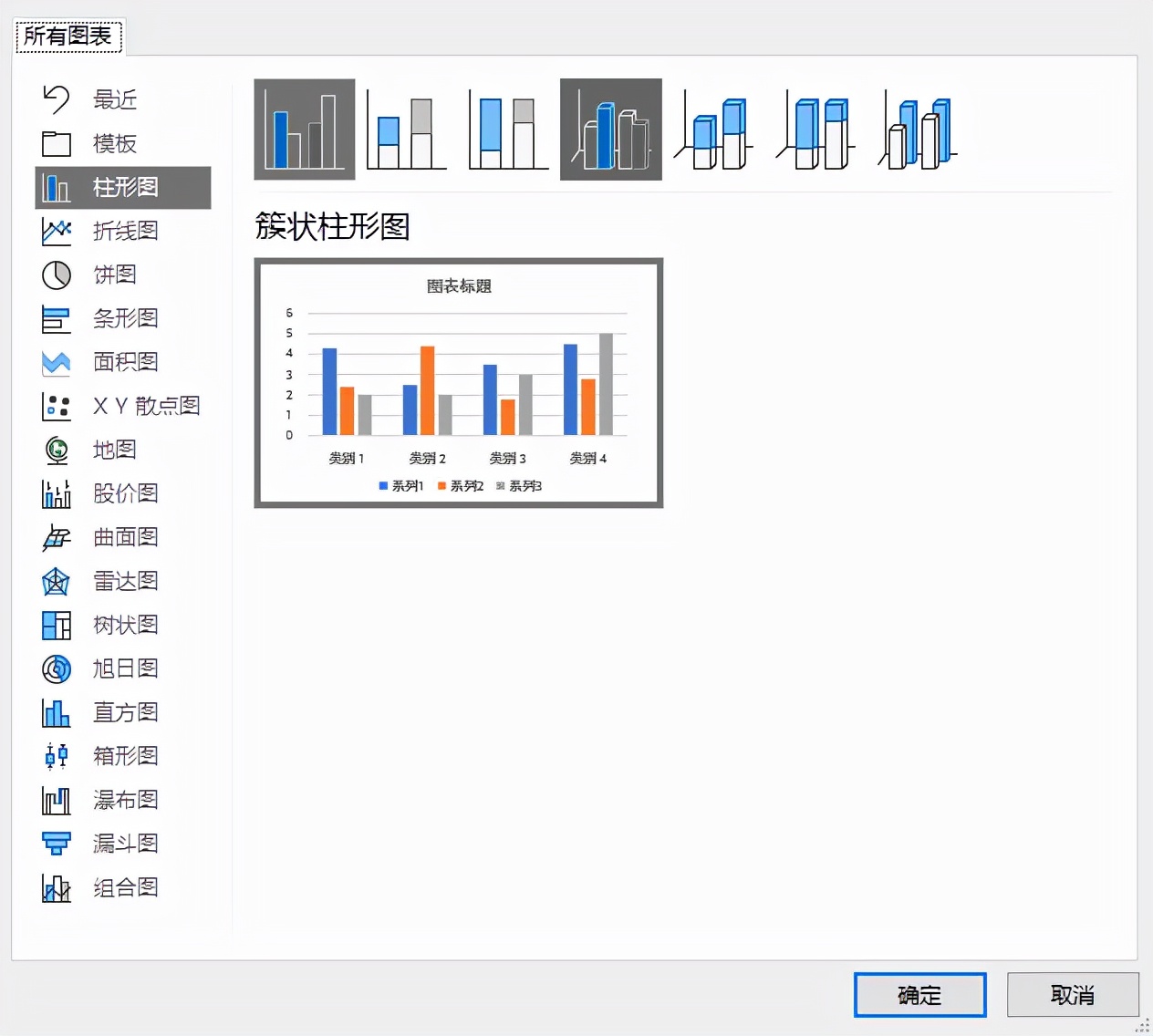1153x1036 pixels.
Task: Open the 股价图 (Stock chart) category
Action: (x=126, y=493)
